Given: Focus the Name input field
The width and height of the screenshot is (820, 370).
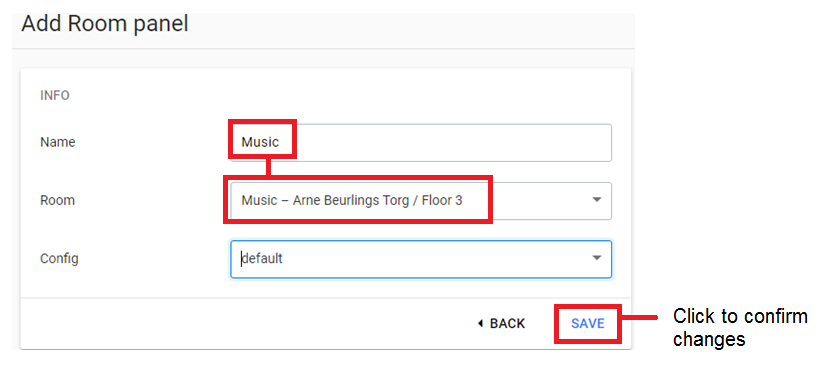Looking at the screenshot, I should click(421, 143).
